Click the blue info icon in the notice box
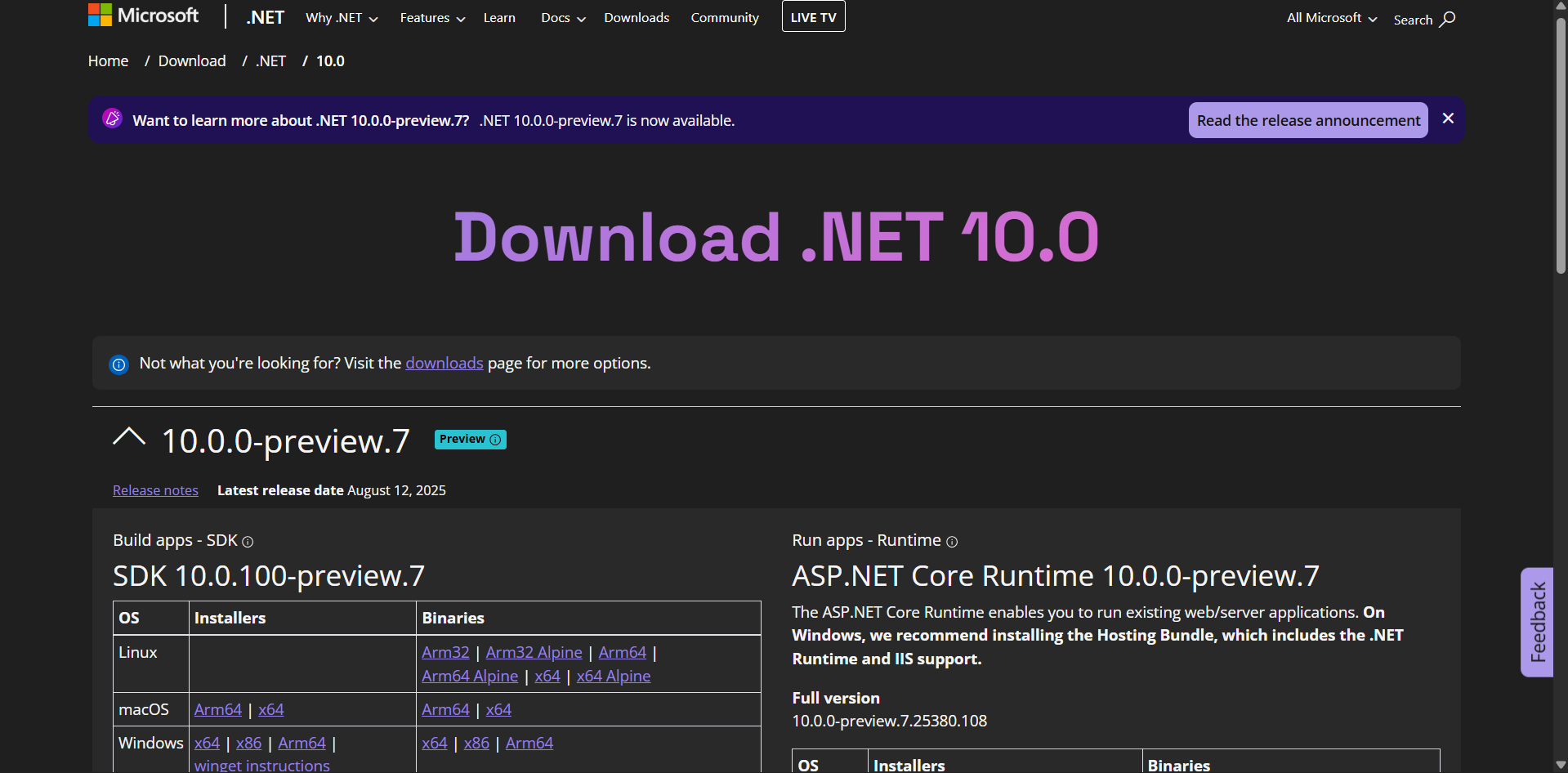Viewport: 1568px width, 773px height. (119, 364)
